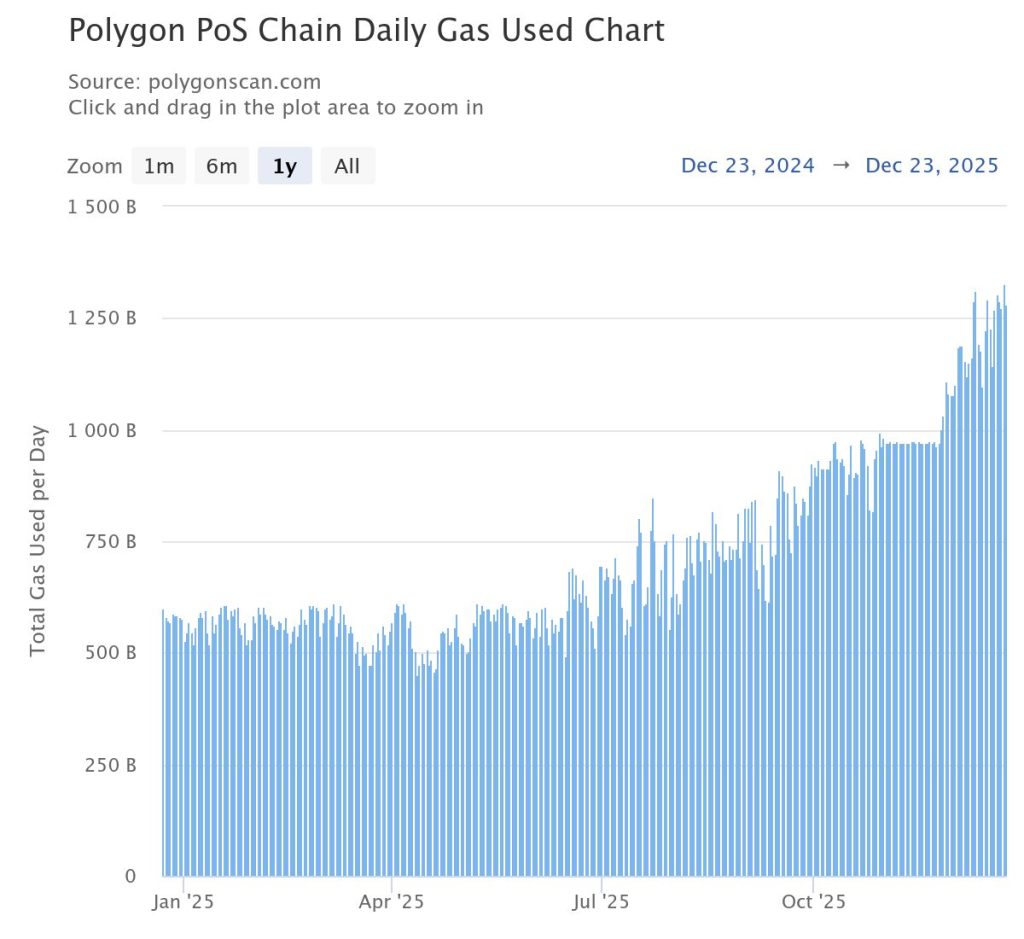The image size is (1024, 939).
Task: Edit the end date Dec 23, 2025
Action: (932, 166)
